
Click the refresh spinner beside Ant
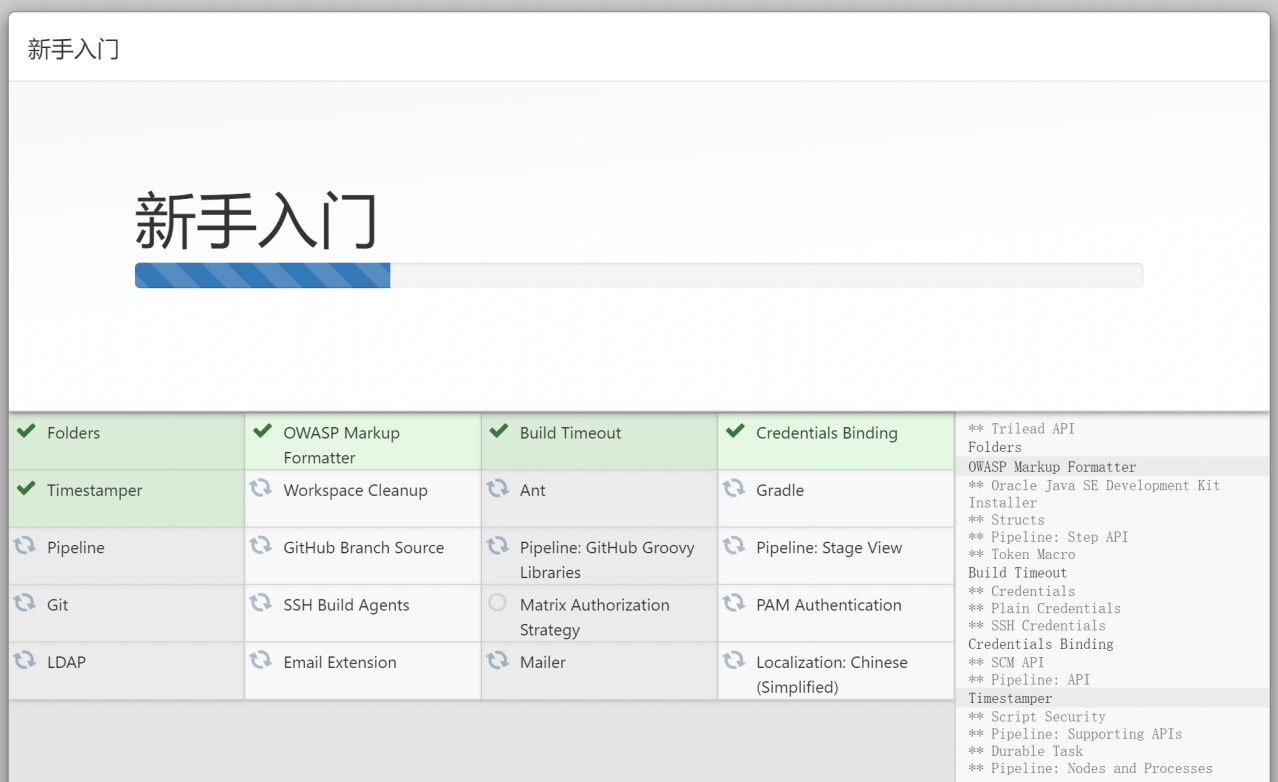(x=497, y=488)
